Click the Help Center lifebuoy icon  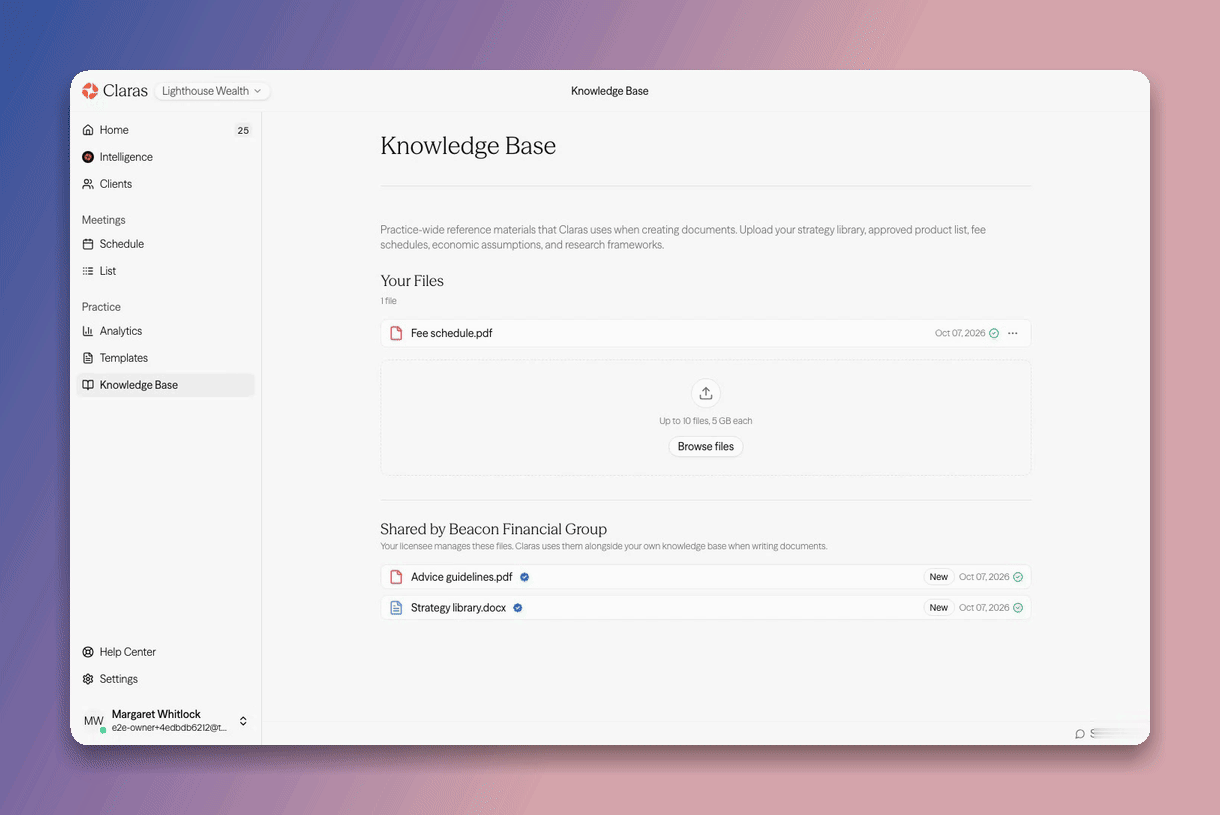pos(88,652)
